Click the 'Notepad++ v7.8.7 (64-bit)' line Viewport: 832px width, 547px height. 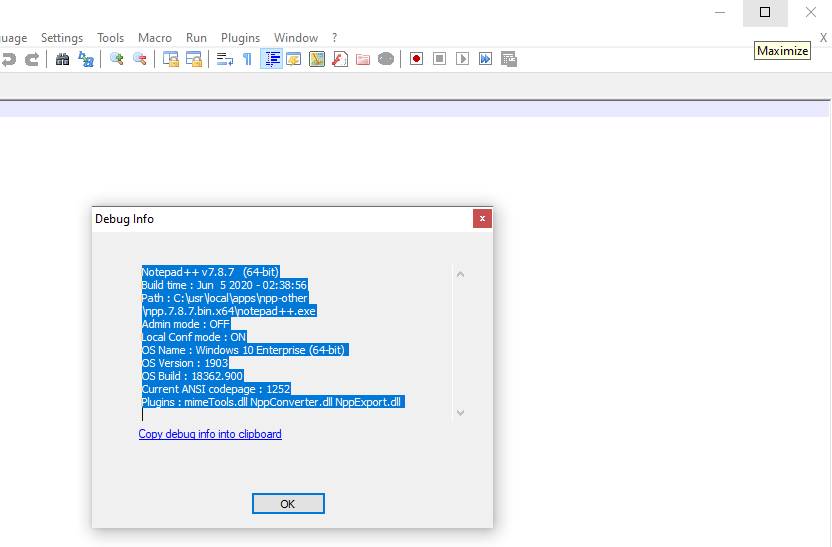click(210, 272)
